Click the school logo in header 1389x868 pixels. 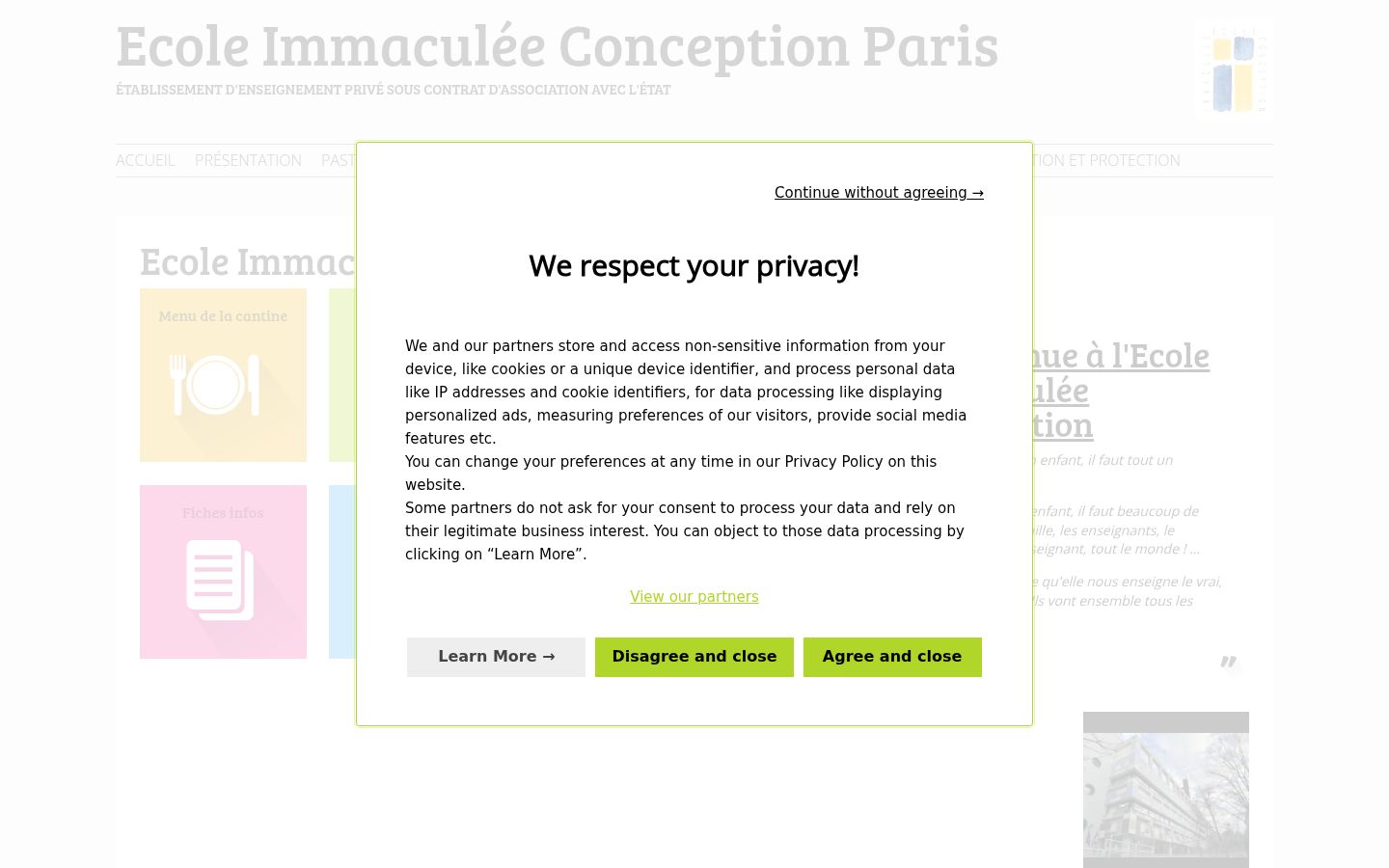[x=1233, y=69]
